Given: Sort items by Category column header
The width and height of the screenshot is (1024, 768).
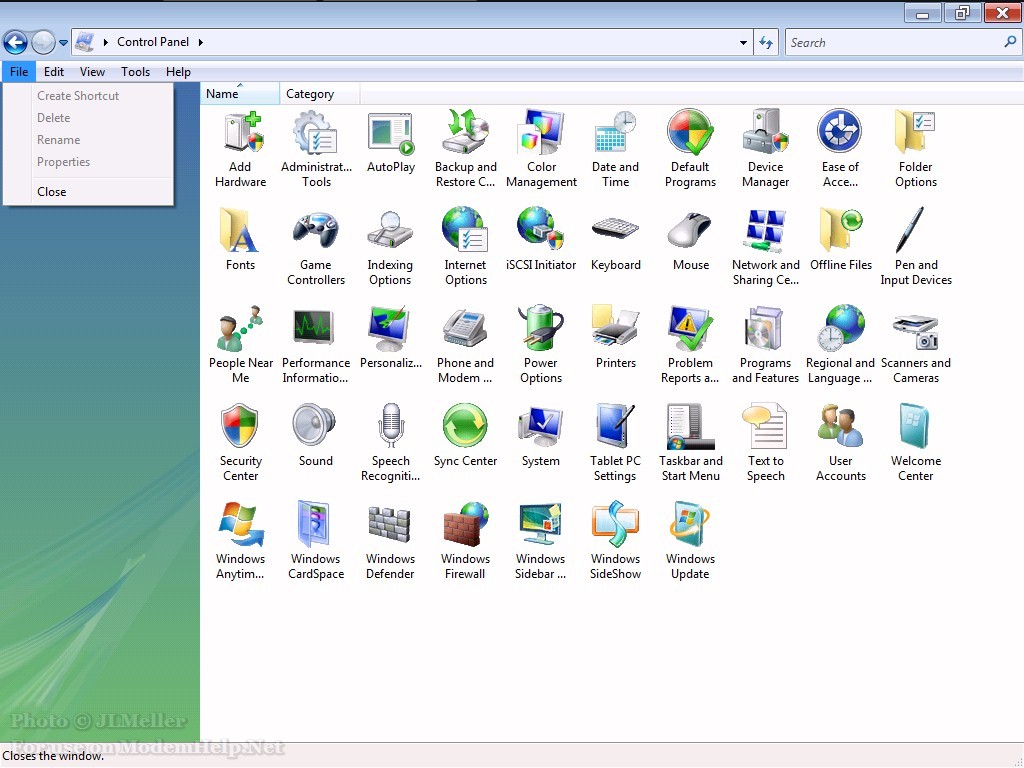Looking at the screenshot, I should pos(310,94).
